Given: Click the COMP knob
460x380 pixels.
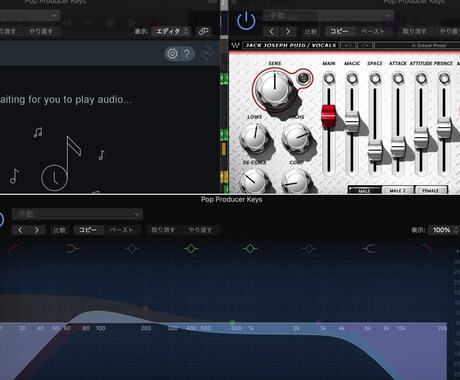Looking at the screenshot, I should [296, 182].
